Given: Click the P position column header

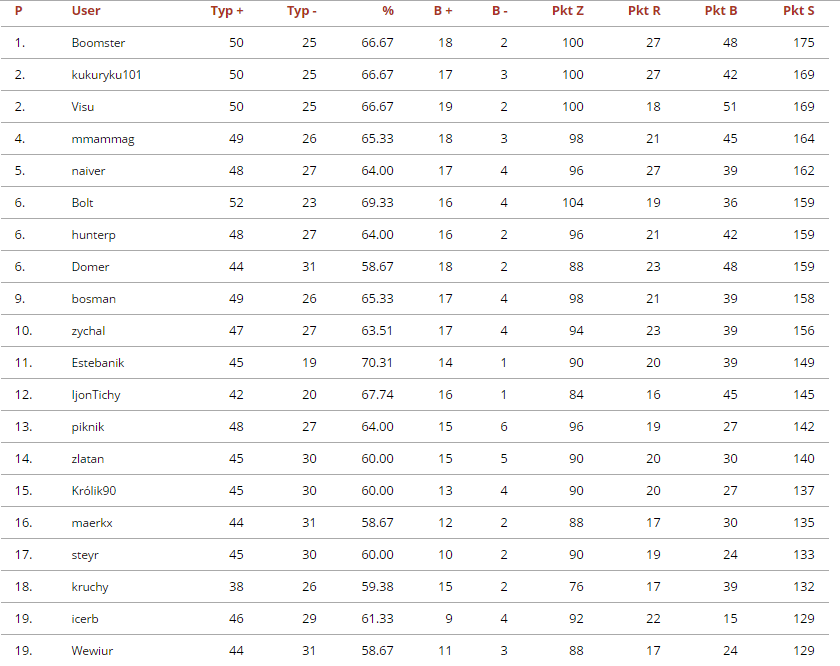Looking at the screenshot, I should (x=18, y=11).
